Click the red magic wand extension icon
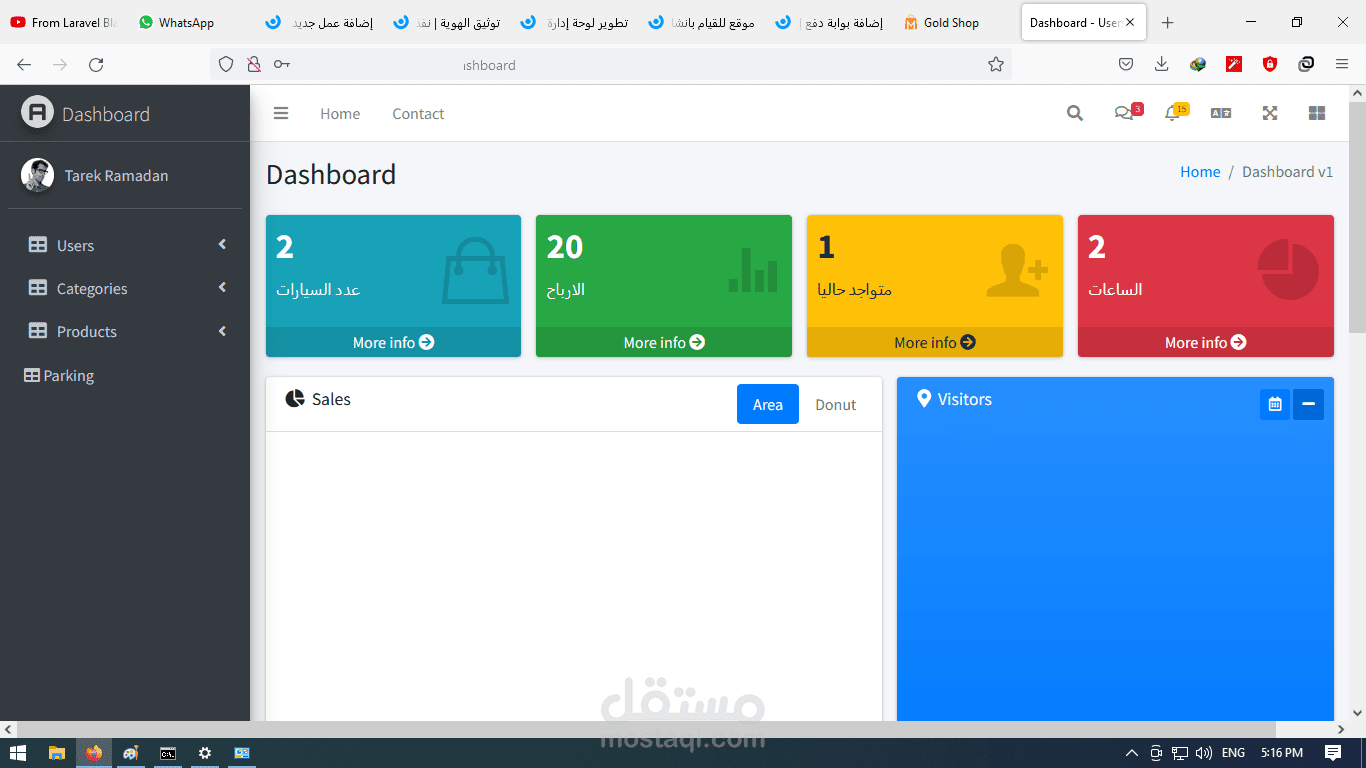Image resolution: width=1366 pixels, height=768 pixels. point(1234,64)
